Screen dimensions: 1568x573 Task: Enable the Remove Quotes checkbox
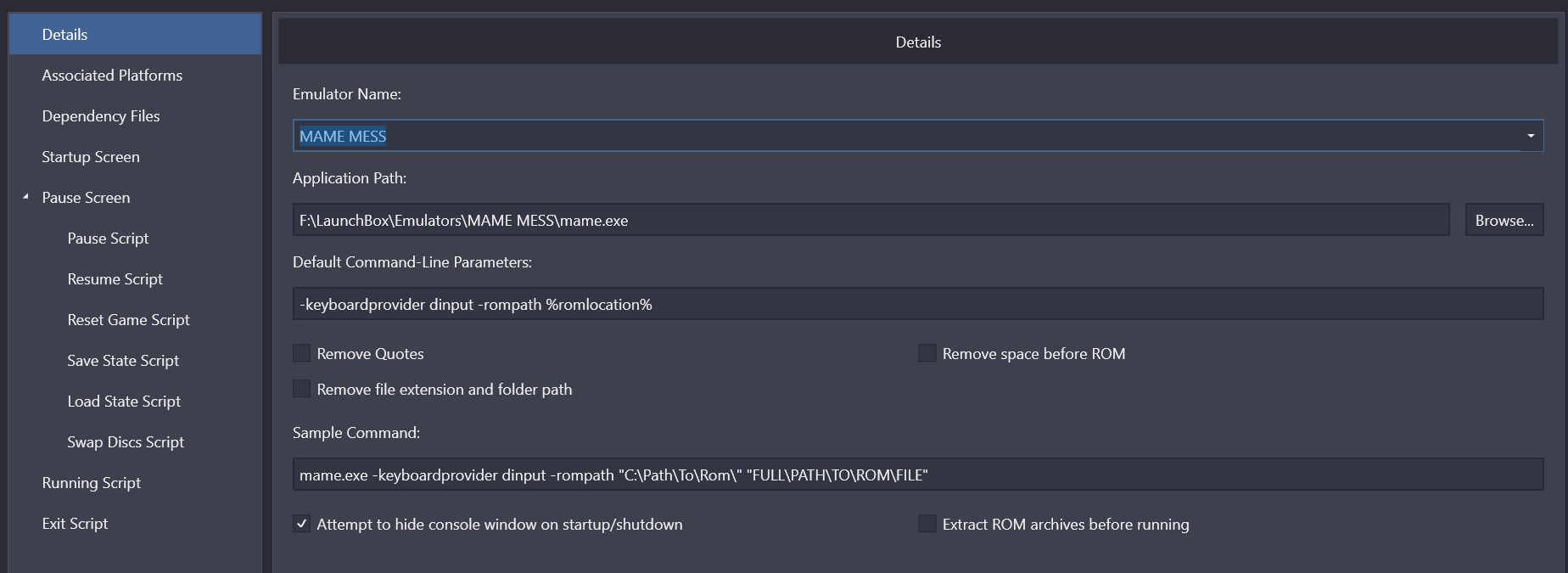click(x=301, y=353)
